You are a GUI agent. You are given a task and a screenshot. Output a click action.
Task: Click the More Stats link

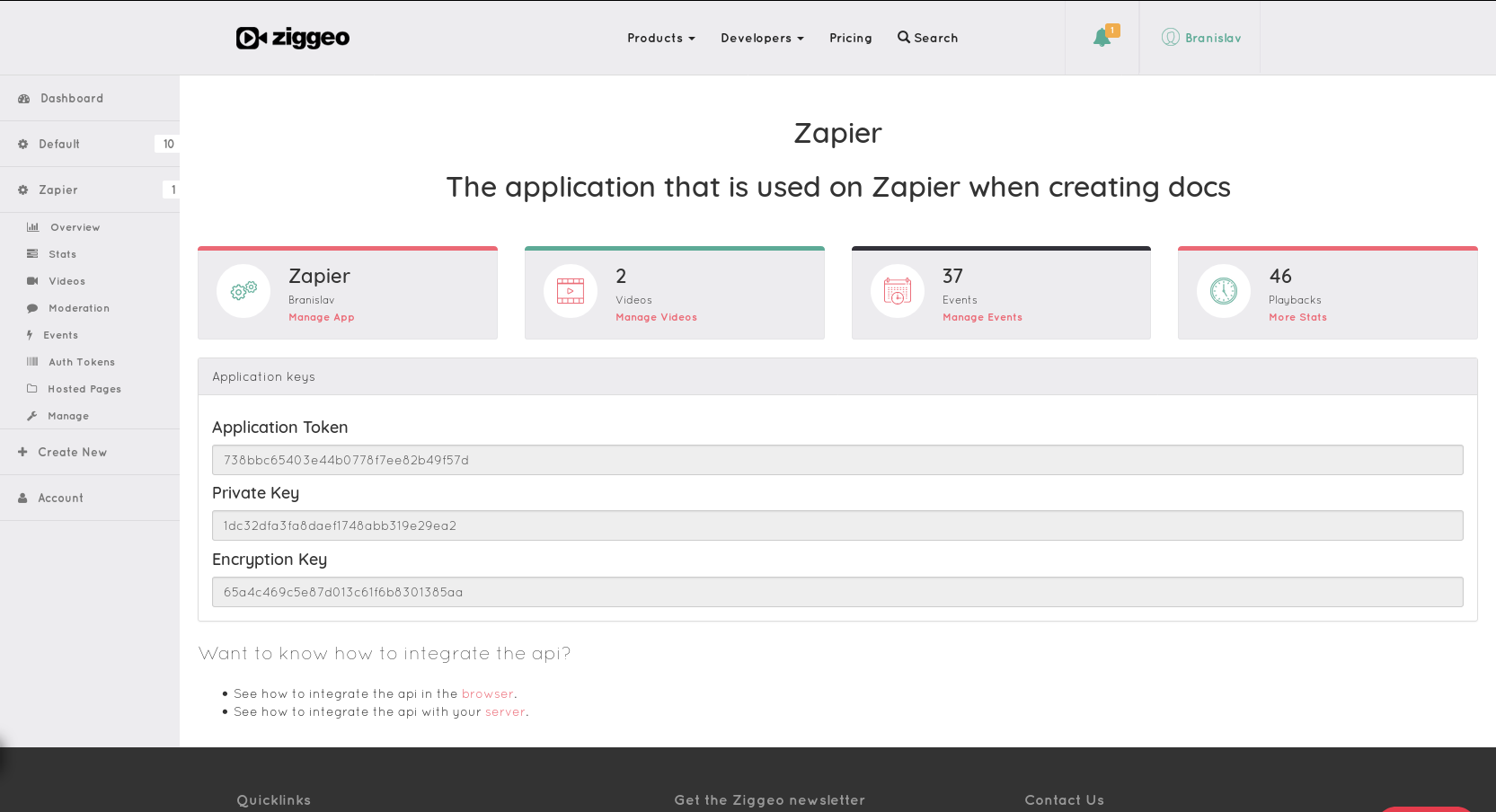1297,317
